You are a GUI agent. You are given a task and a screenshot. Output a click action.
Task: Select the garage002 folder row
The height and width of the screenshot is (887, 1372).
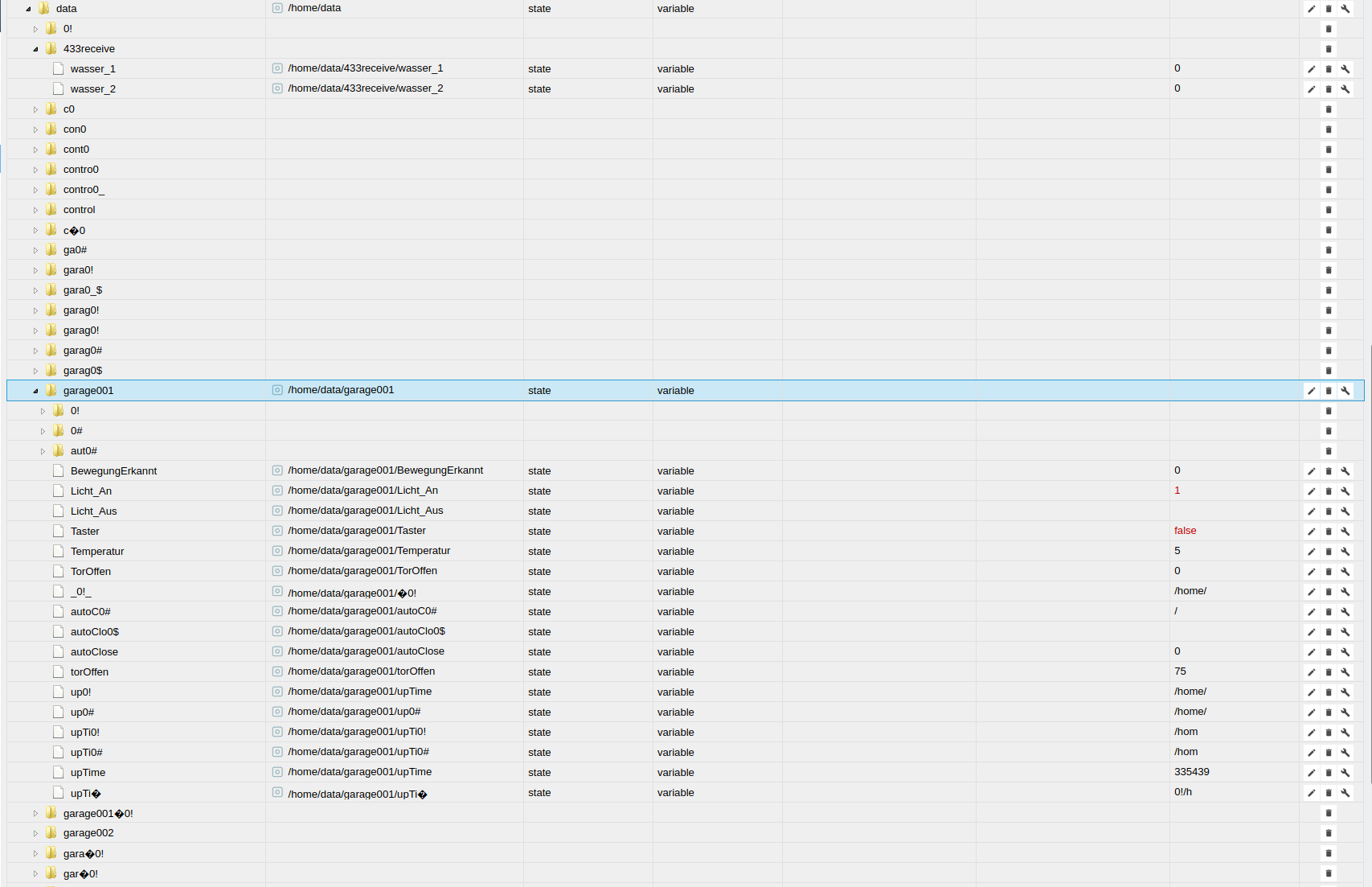(686, 832)
